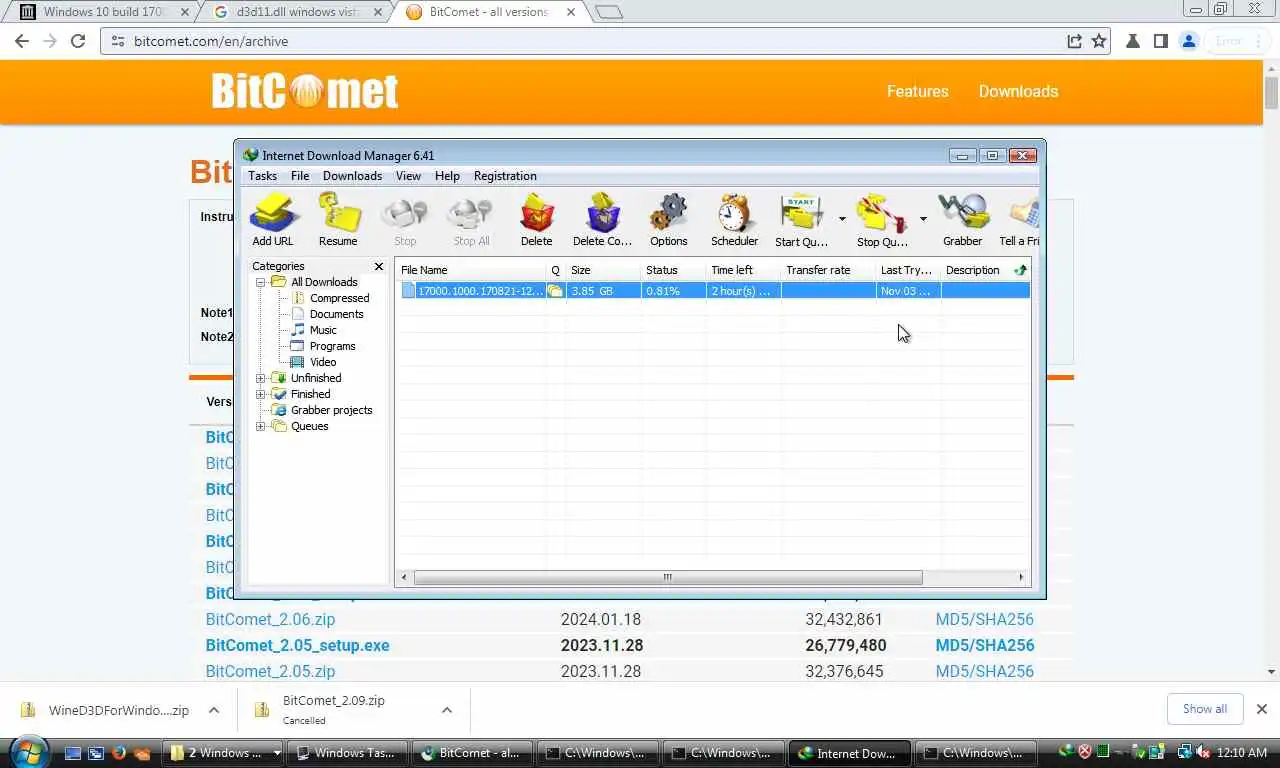
Task: Click Stop Queue toolbar icon
Action: coord(882,219)
